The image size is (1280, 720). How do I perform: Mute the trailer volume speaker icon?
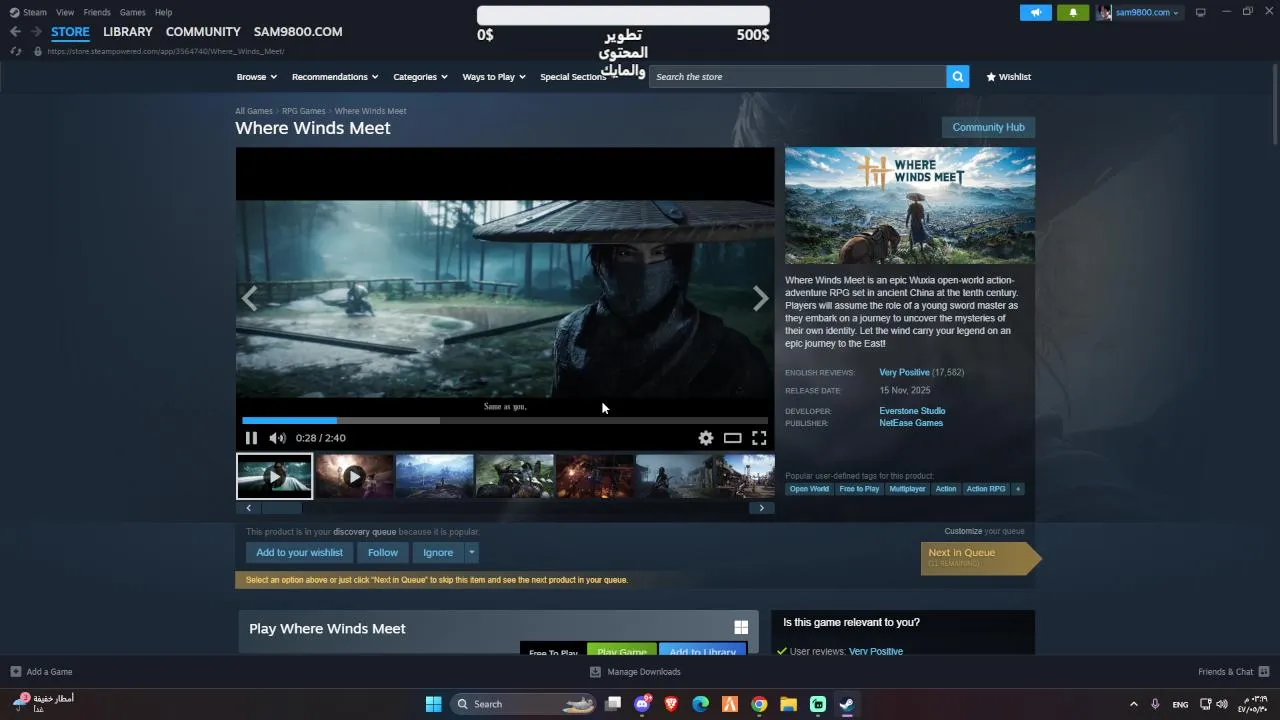(277, 438)
